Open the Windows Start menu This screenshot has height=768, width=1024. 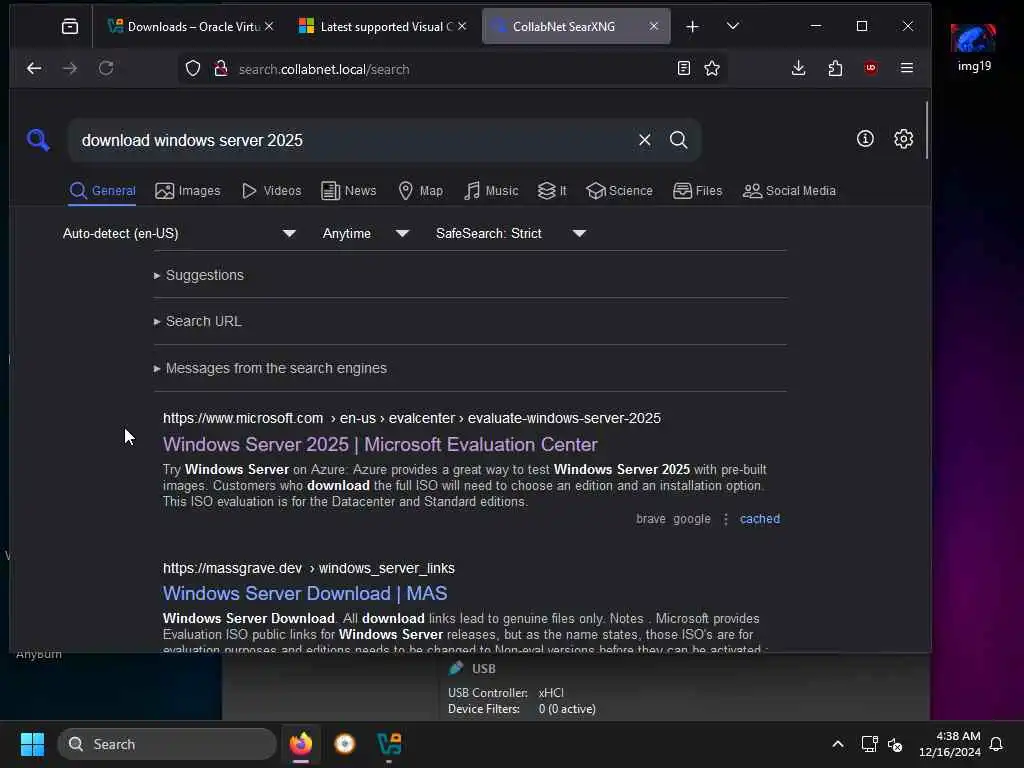(32, 744)
